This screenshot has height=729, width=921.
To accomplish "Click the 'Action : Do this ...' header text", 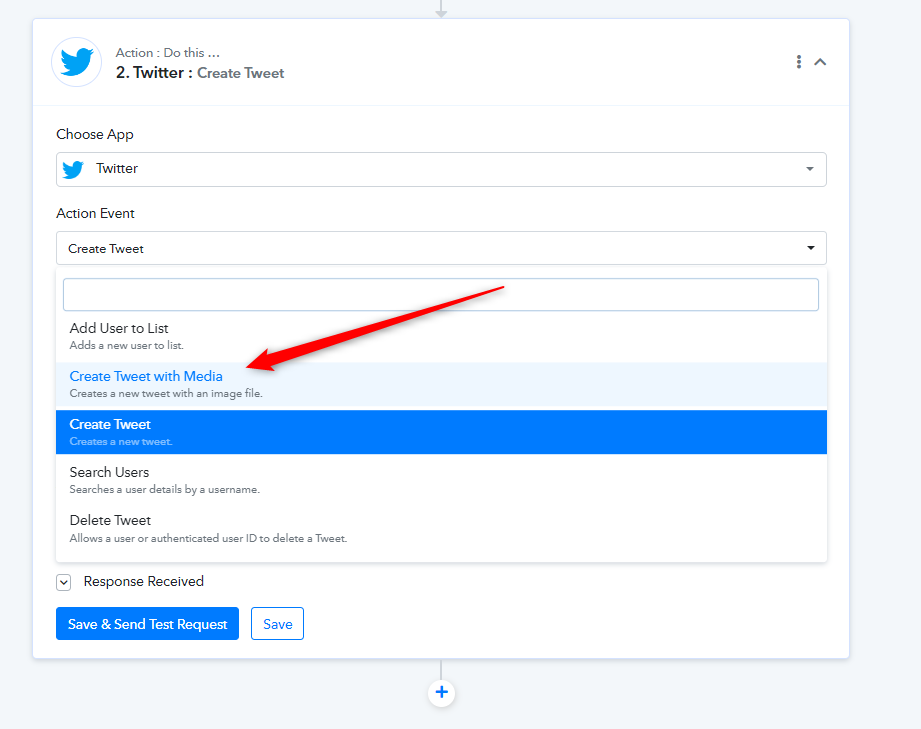I will (x=167, y=53).
